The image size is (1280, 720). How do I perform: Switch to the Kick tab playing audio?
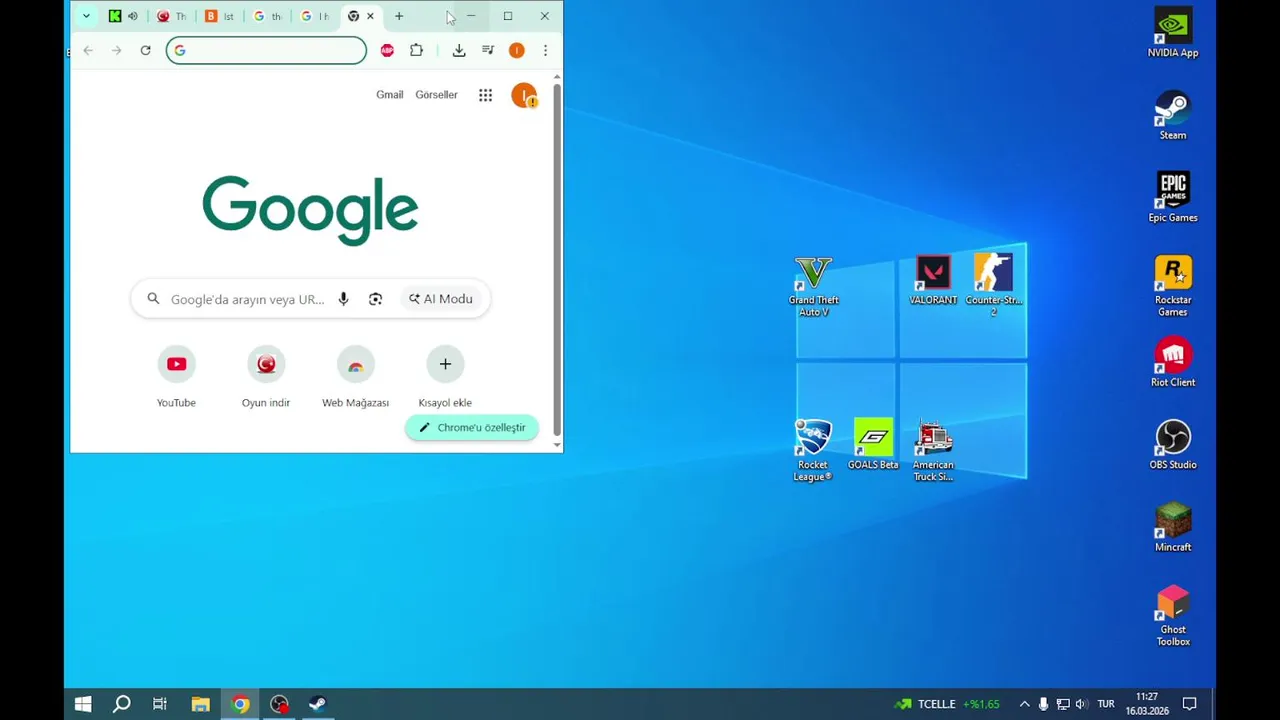coord(115,16)
